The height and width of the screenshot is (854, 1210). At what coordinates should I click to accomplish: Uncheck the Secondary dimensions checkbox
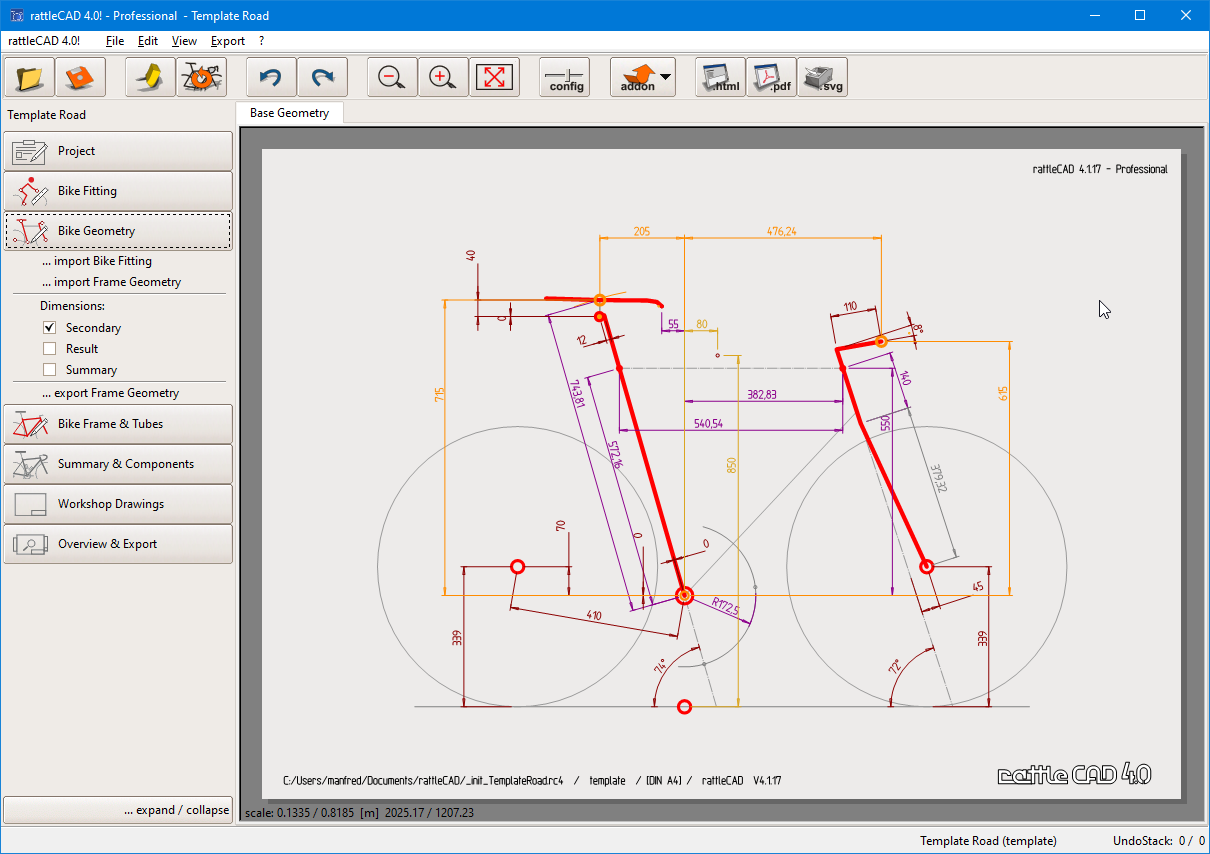[50, 328]
